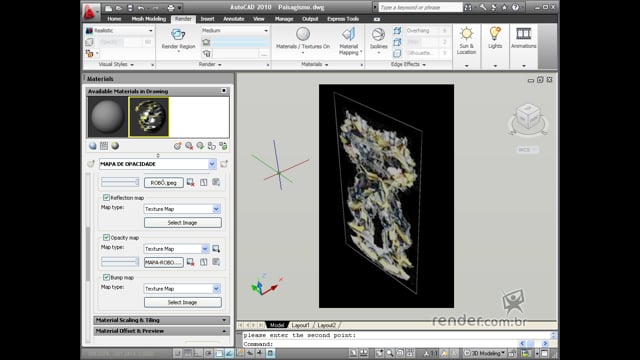
Task: Switch to the Output ribbon tab
Action: [x=310, y=19]
